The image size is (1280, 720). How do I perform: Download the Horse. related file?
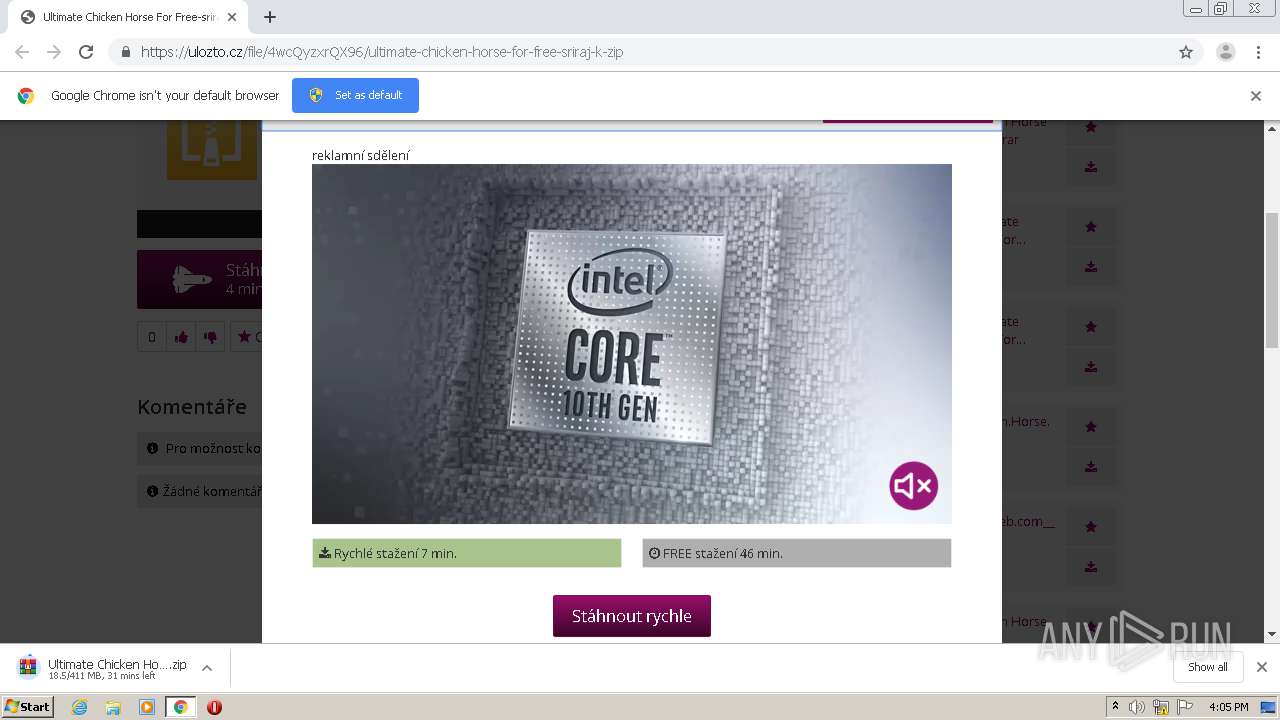point(1091,467)
